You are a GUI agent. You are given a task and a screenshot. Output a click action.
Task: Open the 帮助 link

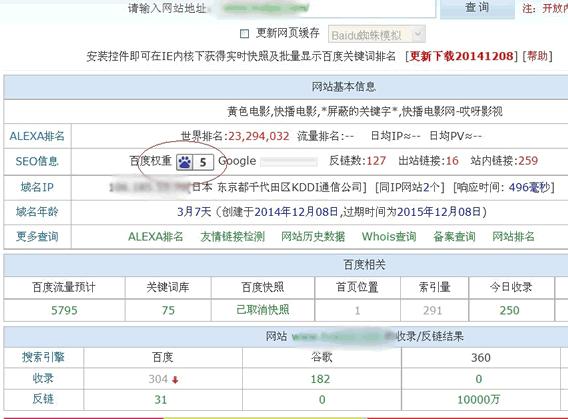[538, 56]
